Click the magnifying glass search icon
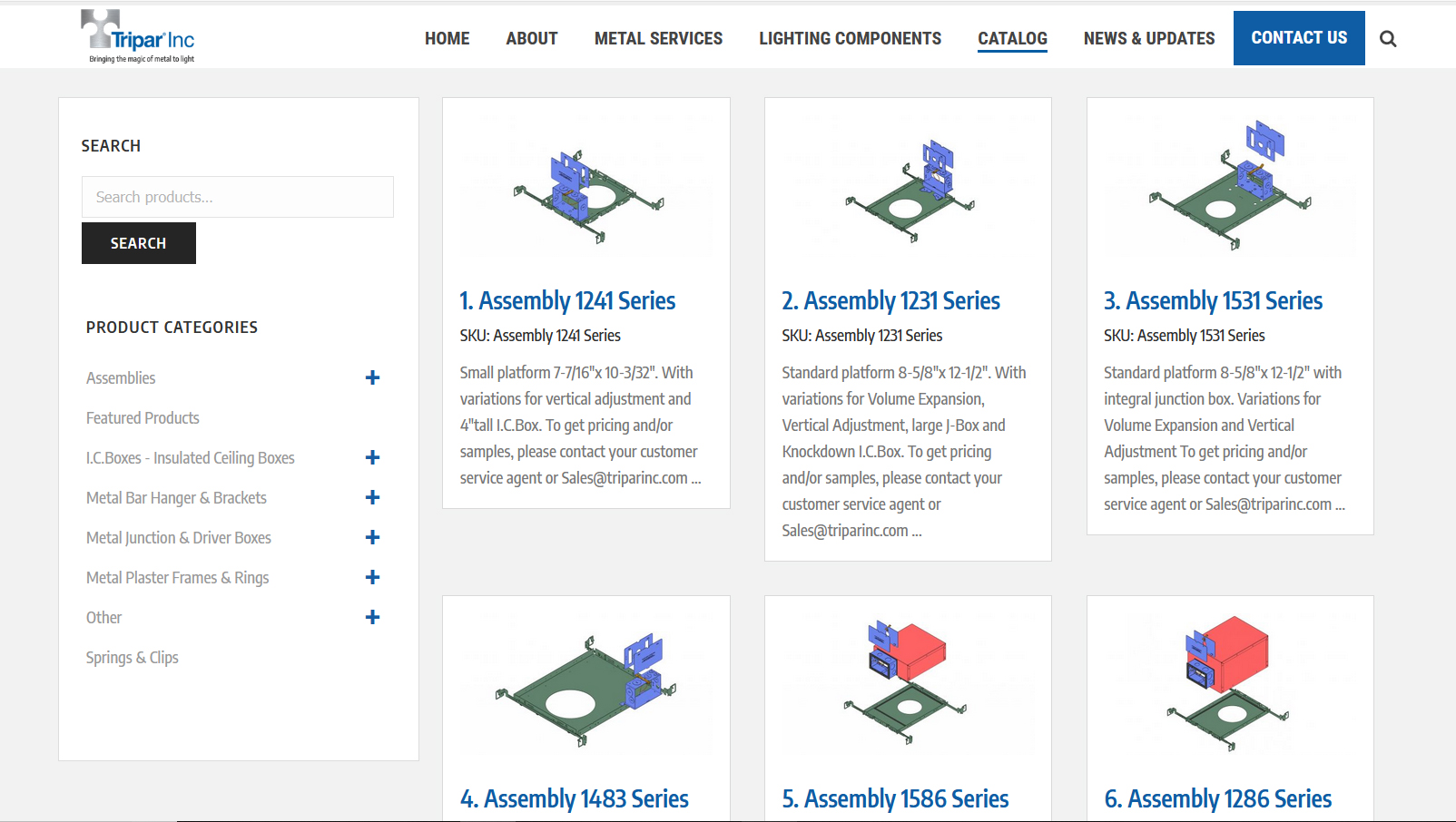The image size is (1456, 822). tap(1388, 38)
